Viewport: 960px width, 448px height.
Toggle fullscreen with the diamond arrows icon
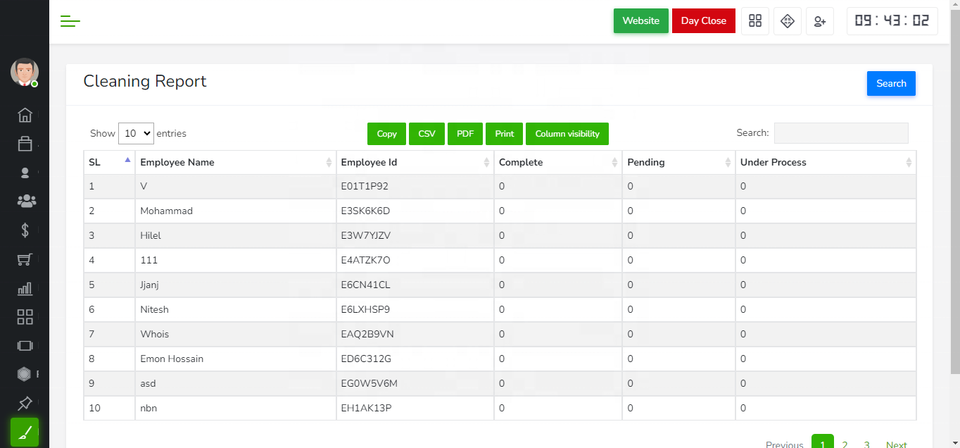tap(787, 21)
